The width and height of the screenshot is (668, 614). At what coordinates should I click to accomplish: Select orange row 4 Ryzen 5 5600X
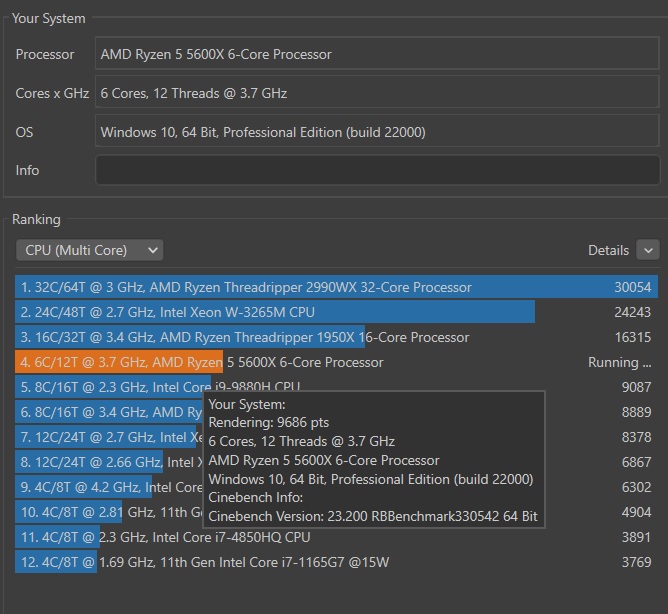click(x=336, y=362)
